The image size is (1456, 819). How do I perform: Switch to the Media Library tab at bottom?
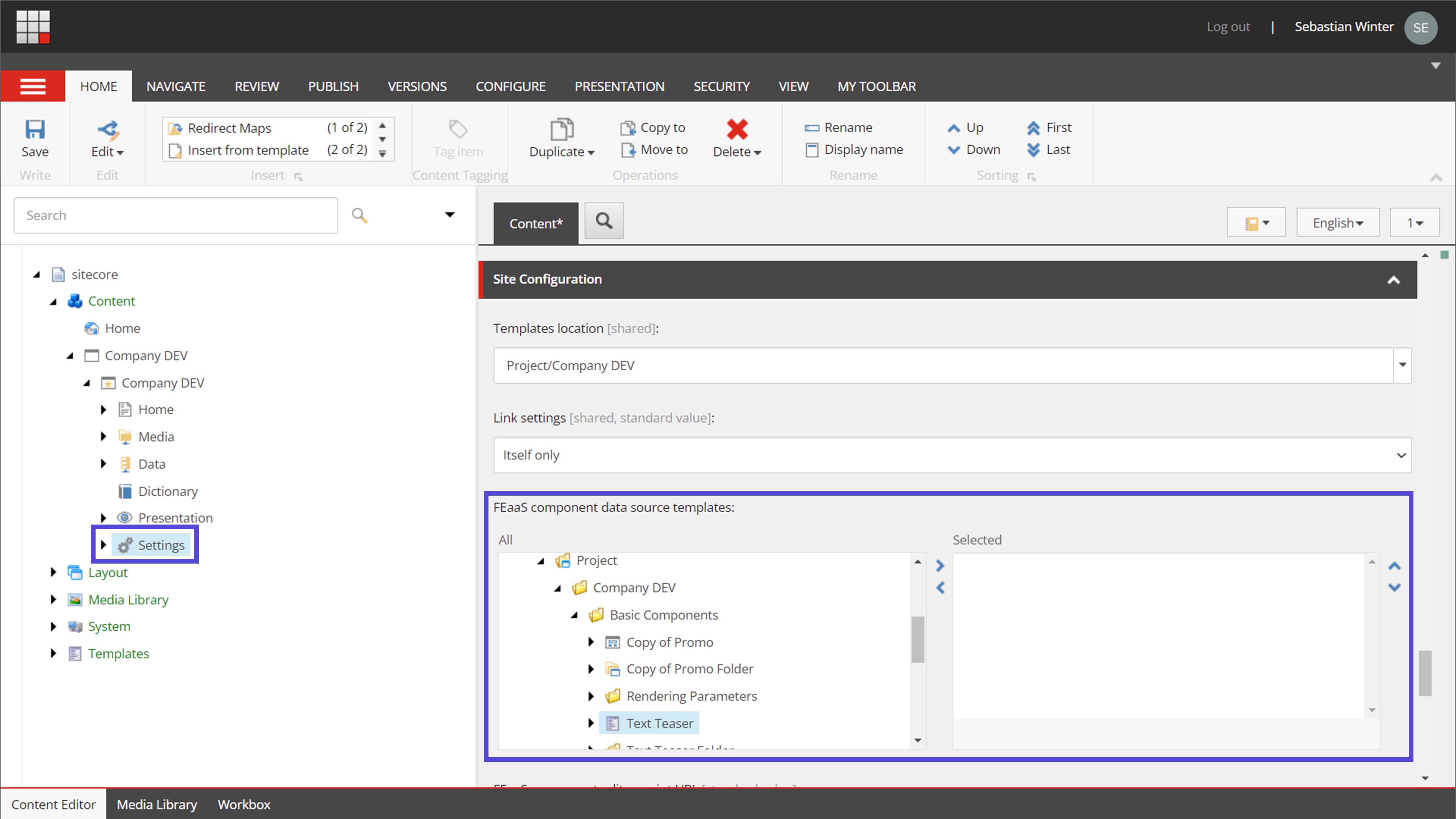157,804
